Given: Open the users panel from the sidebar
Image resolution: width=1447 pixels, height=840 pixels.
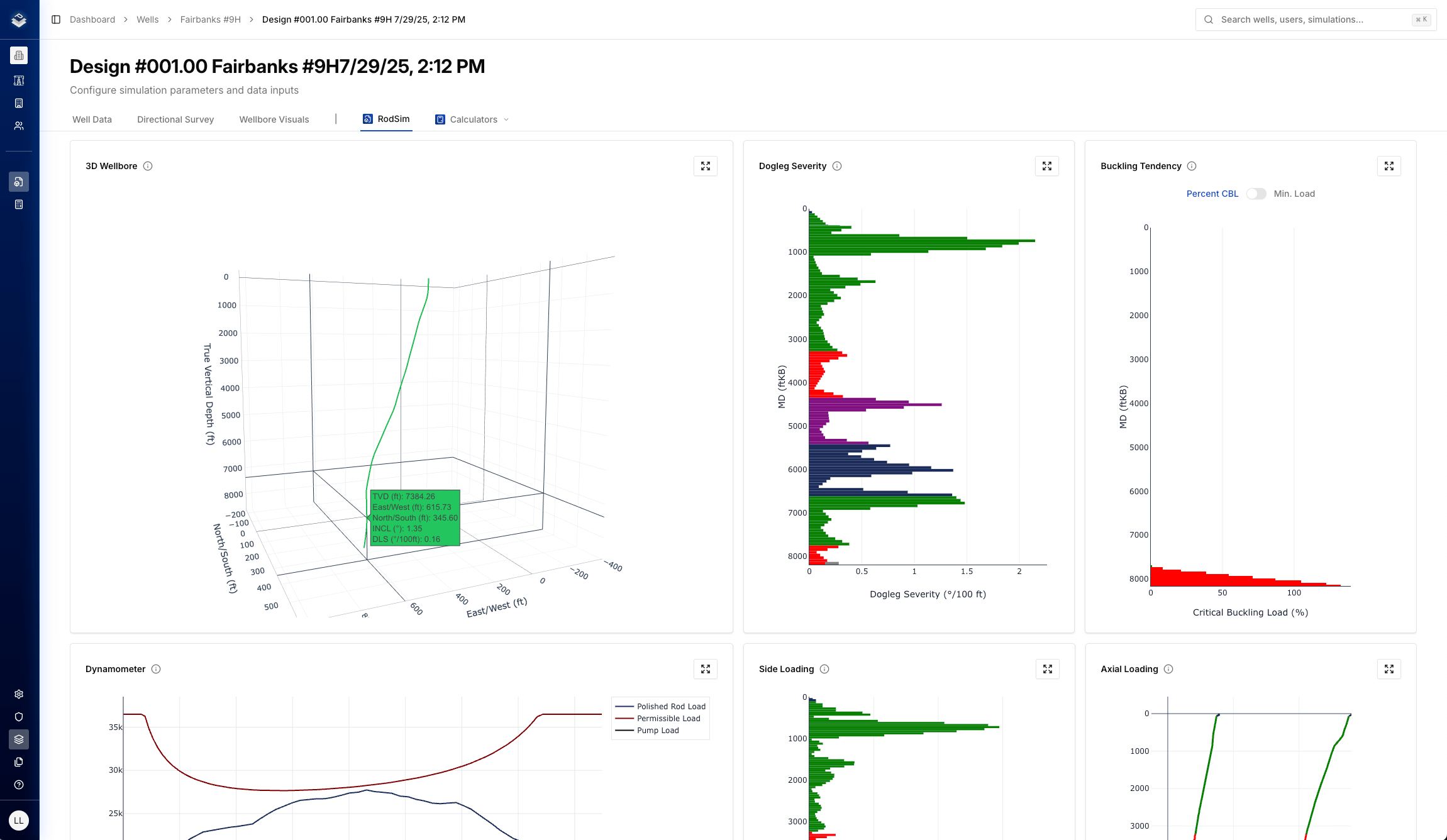Looking at the screenshot, I should click(x=19, y=125).
